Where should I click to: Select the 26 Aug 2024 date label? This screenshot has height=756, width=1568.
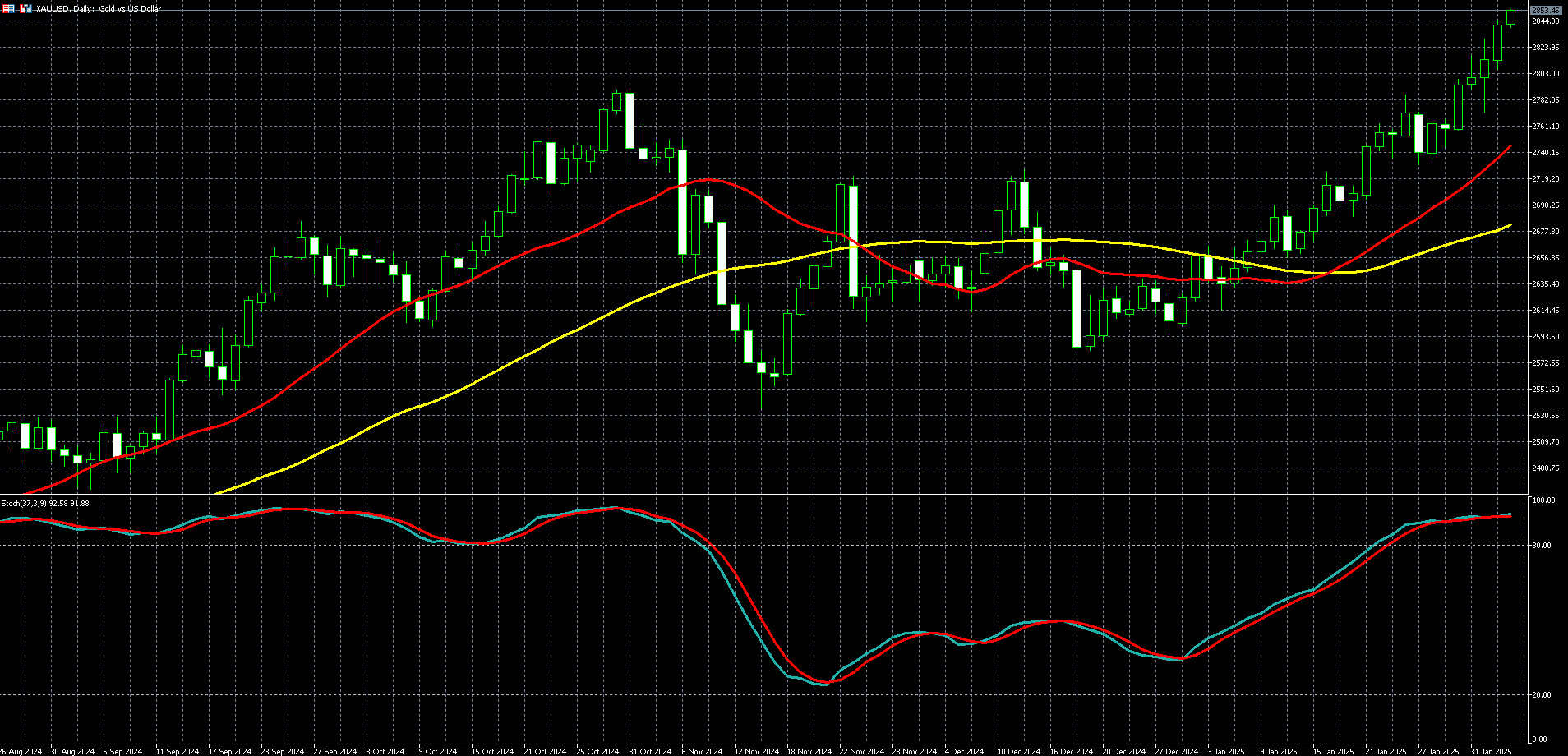[21, 751]
